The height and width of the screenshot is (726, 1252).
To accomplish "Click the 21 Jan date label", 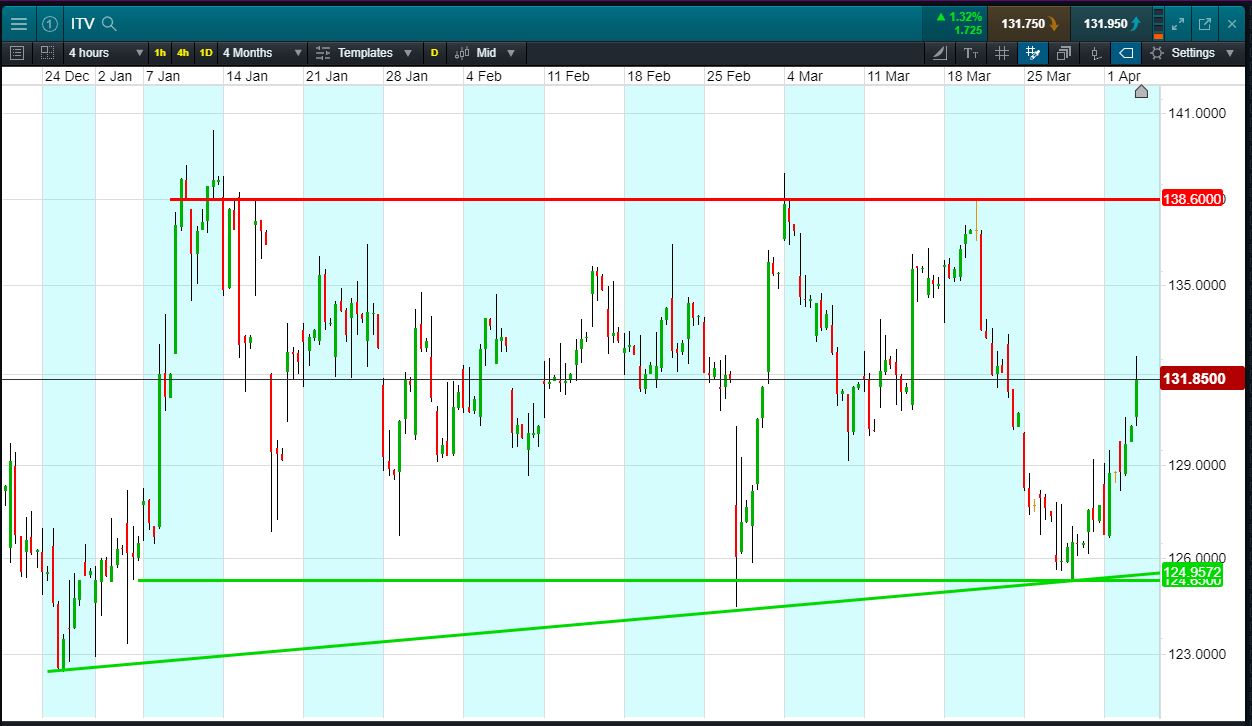I will 326,76.
